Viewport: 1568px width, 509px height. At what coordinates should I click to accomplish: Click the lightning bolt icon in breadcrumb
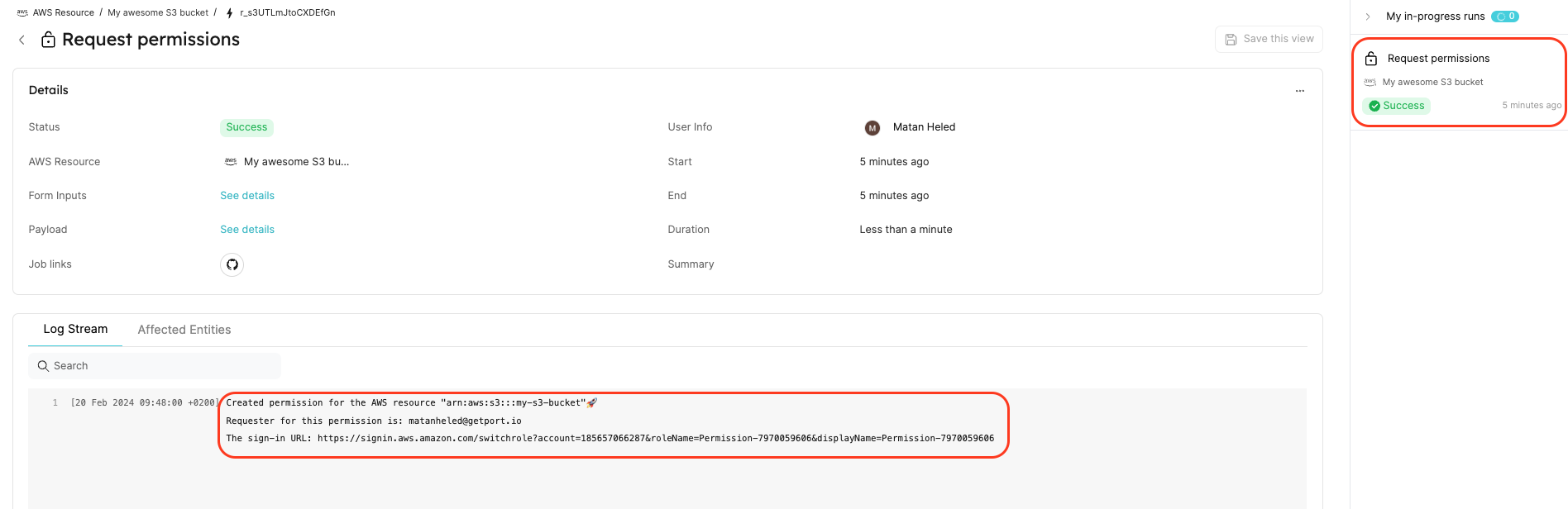pos(229,13)
